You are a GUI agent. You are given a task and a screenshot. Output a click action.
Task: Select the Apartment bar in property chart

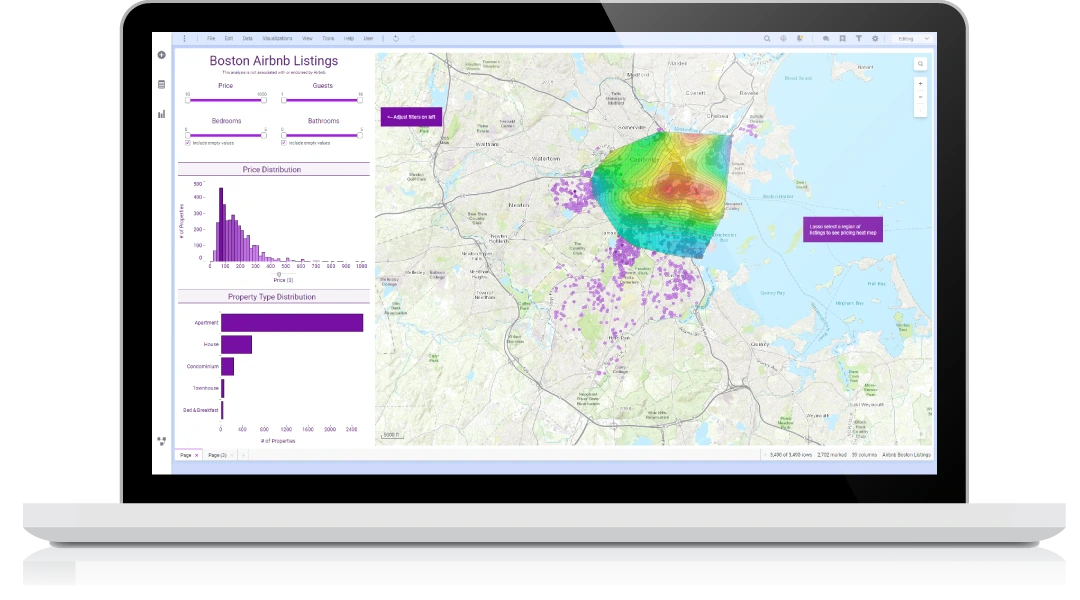292,323
